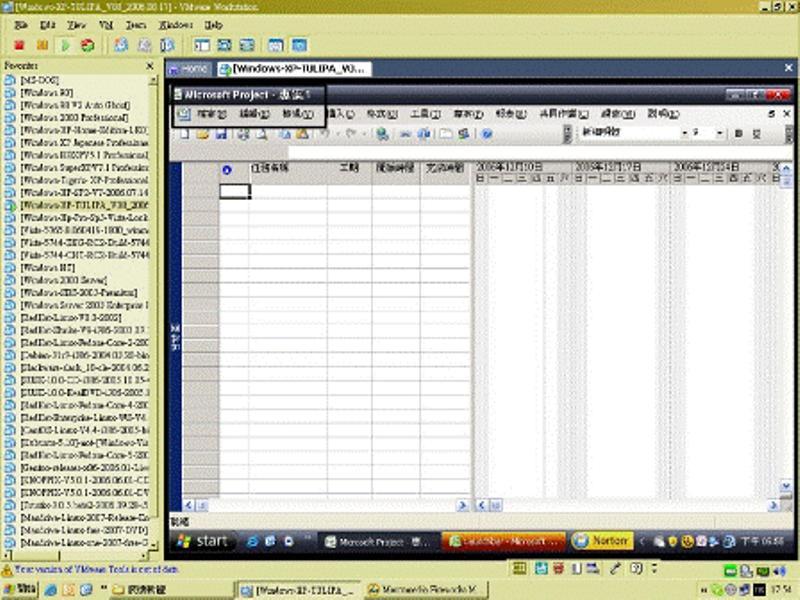Click the Revert to Snapshot icon
The image size is (800, 600).
144,45
